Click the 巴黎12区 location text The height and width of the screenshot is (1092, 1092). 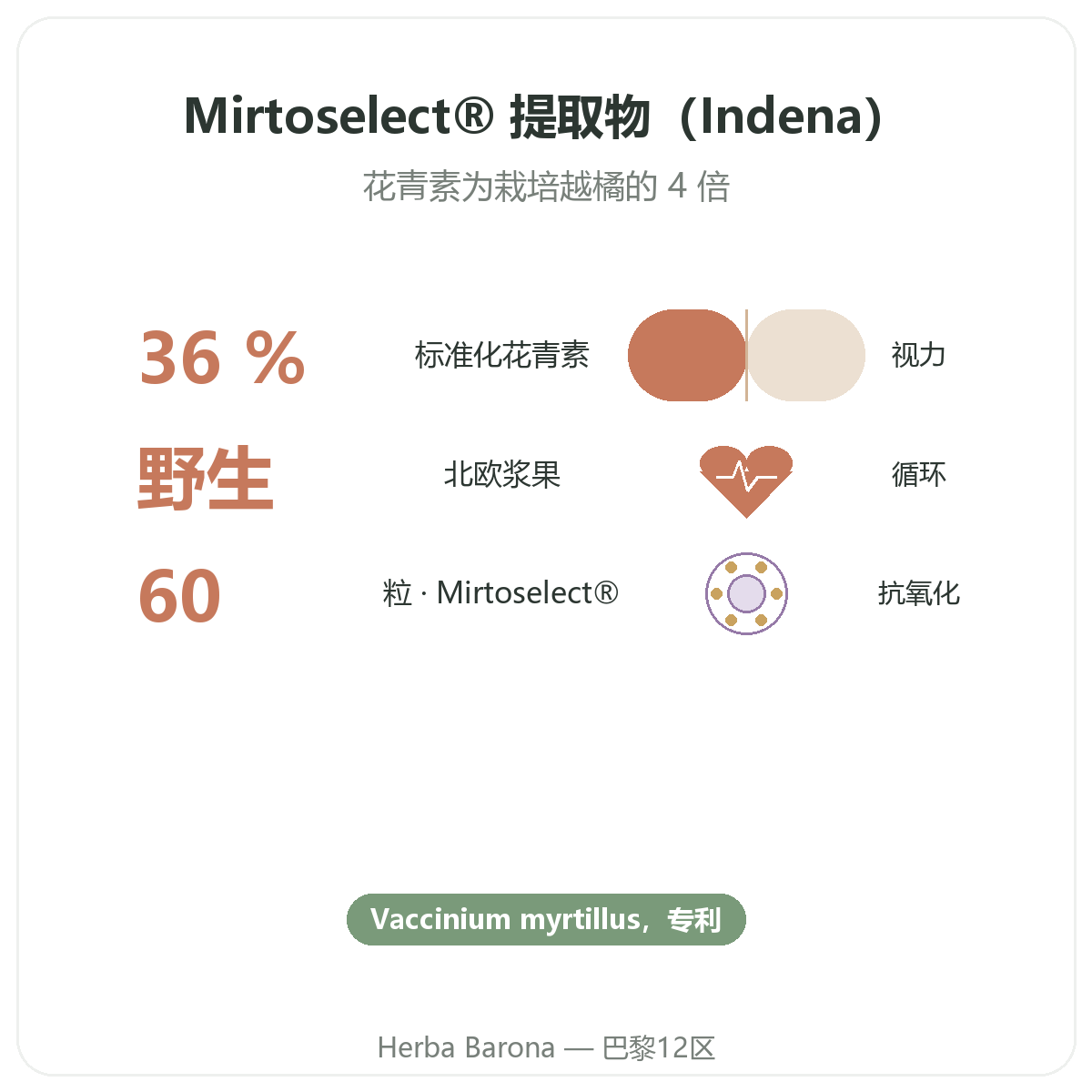[x=659, y=1047]
